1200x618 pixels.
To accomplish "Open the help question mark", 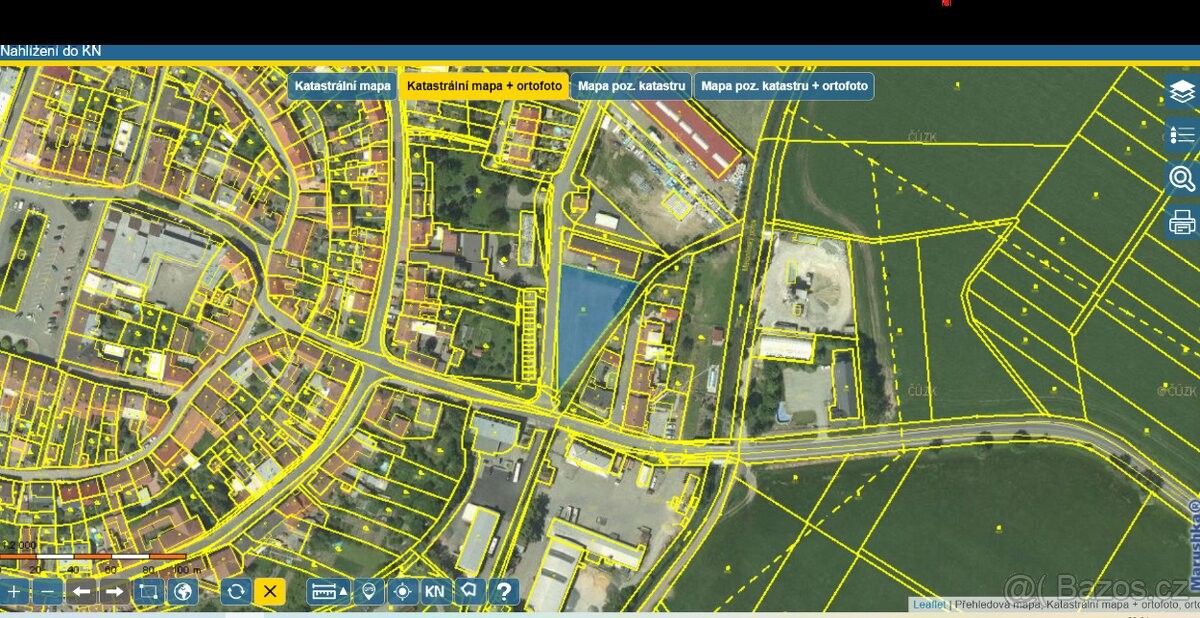I will coord(503,591).
